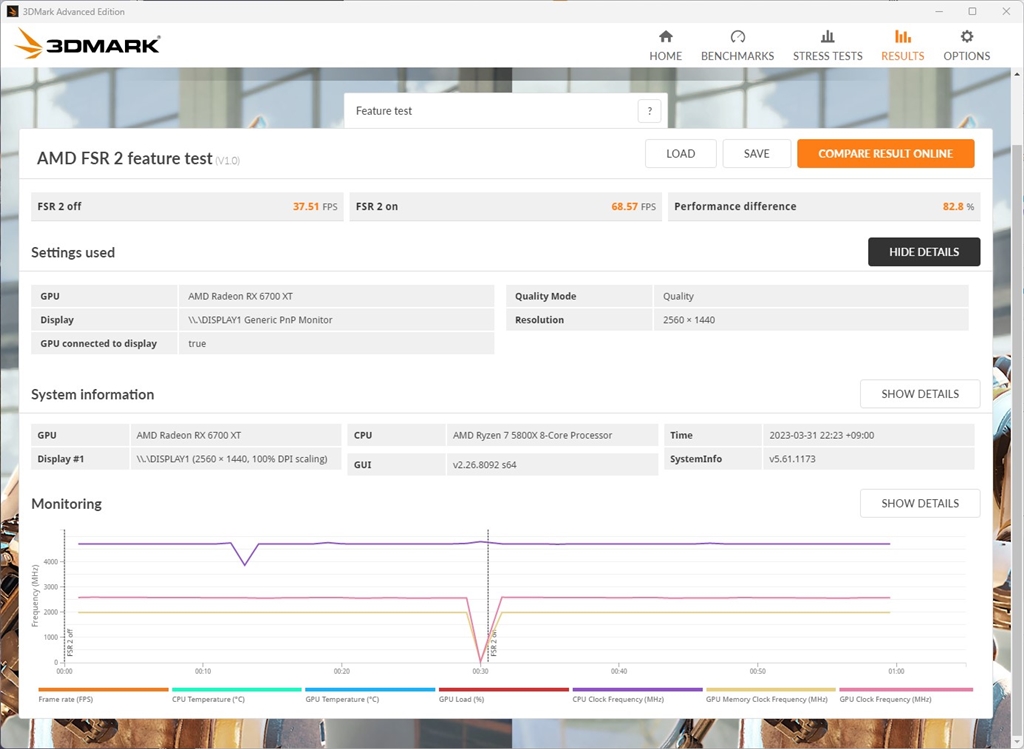Click the Options gear icon
The width and height of the screenshot is (1024, 749).
[967, 37]
